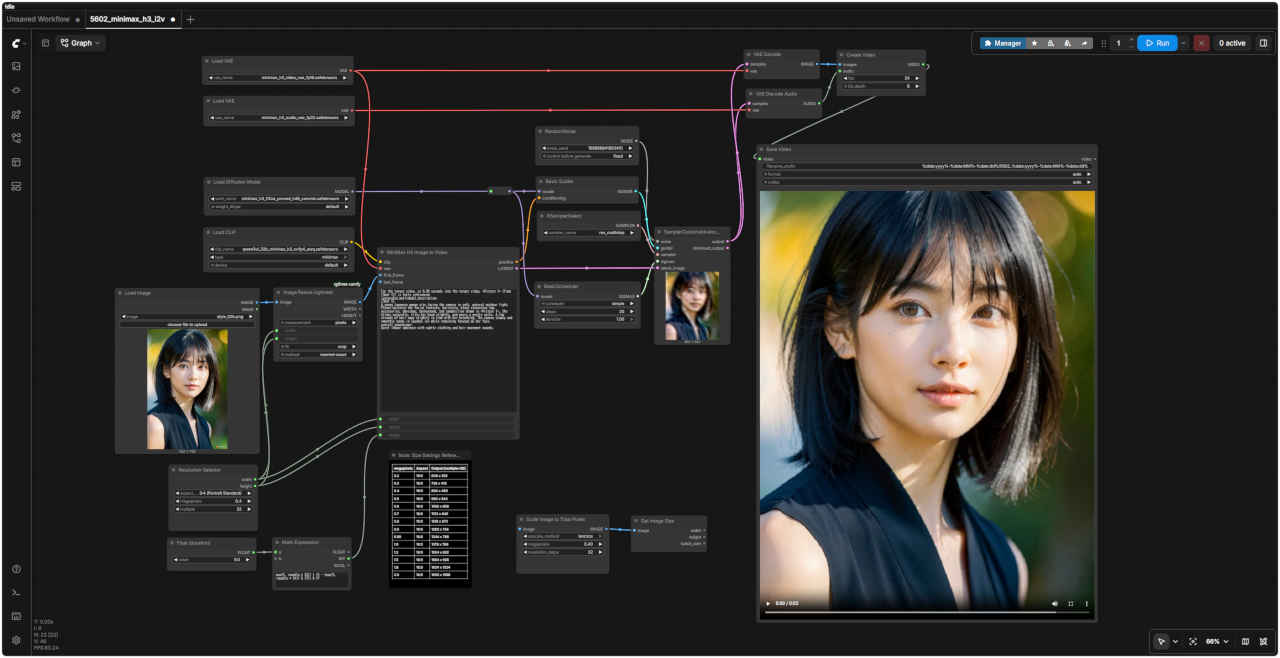The width and height of the screenshot is (1280, 658).
Task: Switch to the Unsaved Workflow tab
Action: 38,19
